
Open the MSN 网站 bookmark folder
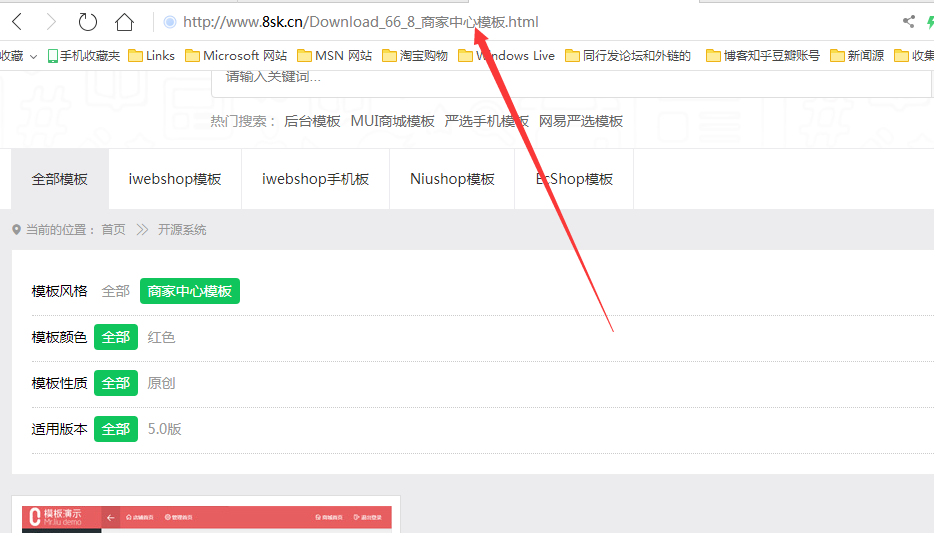tap(335, 56)
